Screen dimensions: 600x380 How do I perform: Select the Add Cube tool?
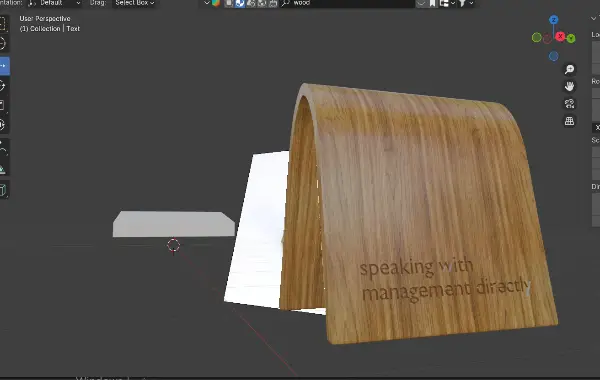(3, 190)
